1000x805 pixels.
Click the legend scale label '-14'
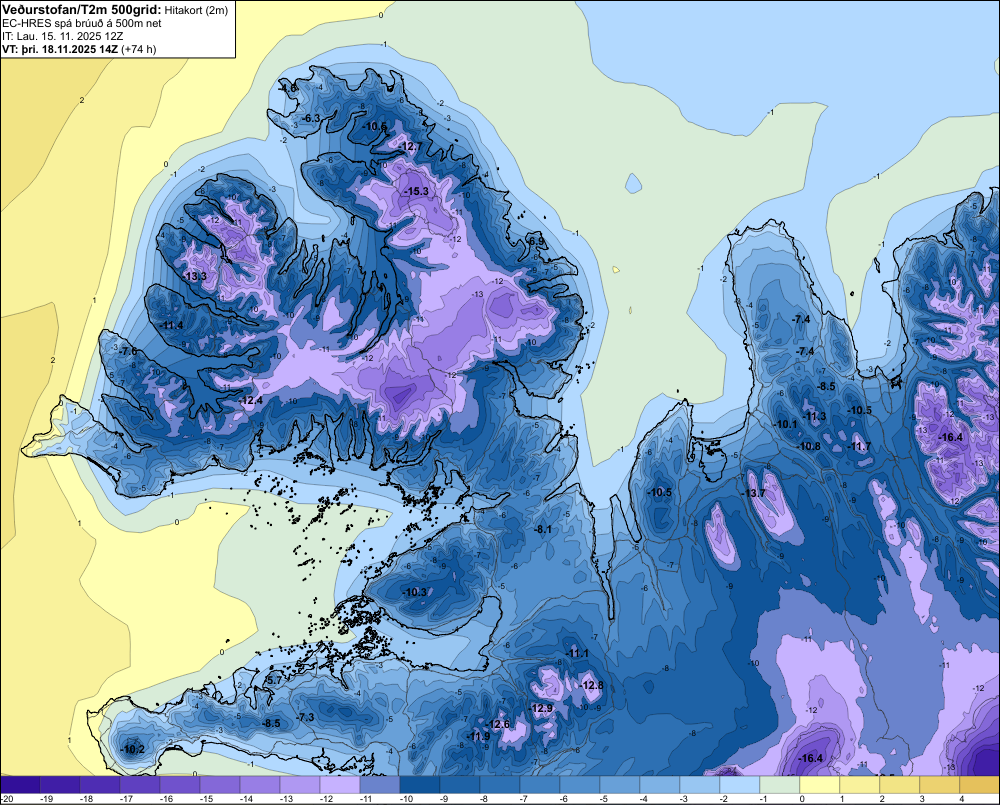click(247, 799)
